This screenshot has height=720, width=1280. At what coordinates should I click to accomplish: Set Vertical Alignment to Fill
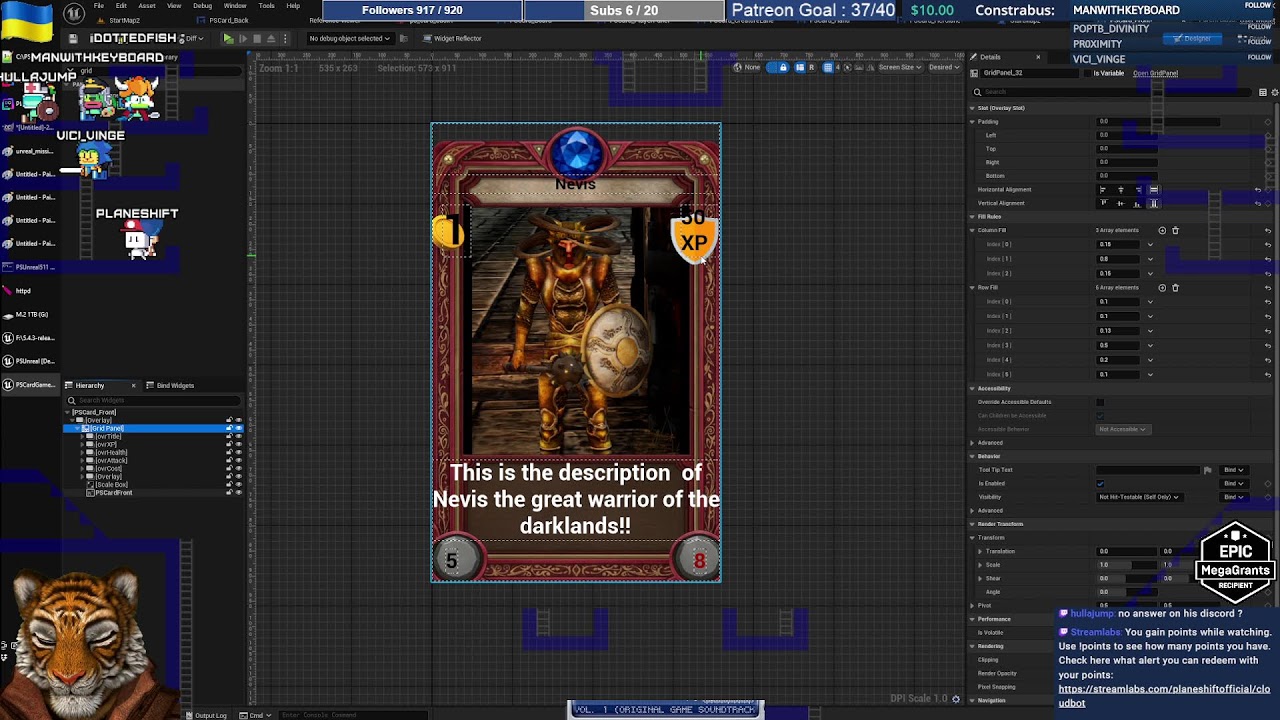point(1154,203)
